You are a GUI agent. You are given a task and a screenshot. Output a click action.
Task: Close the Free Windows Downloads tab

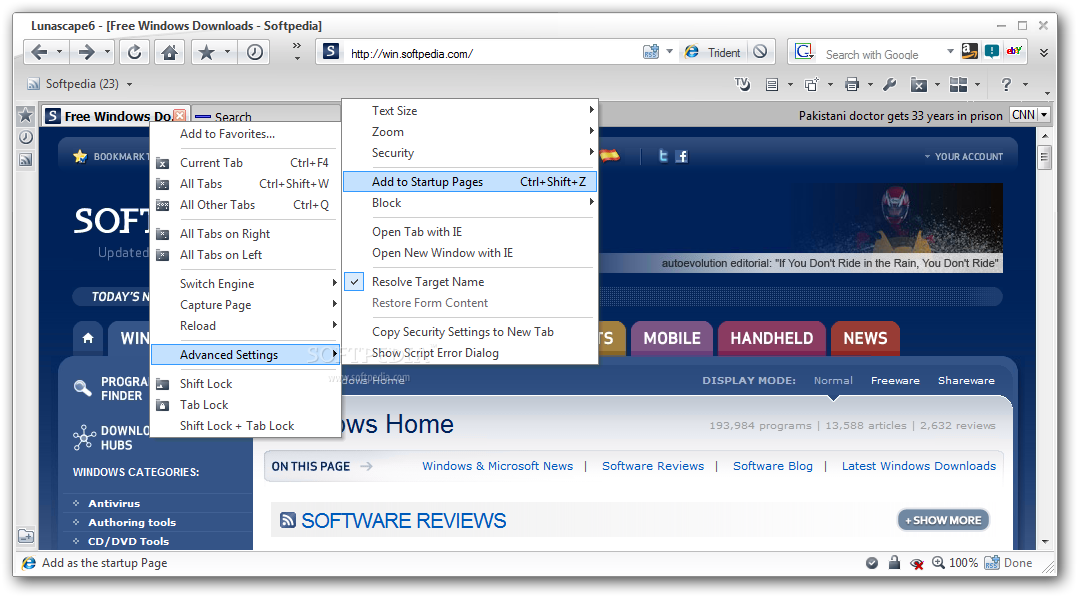(179, 116)
